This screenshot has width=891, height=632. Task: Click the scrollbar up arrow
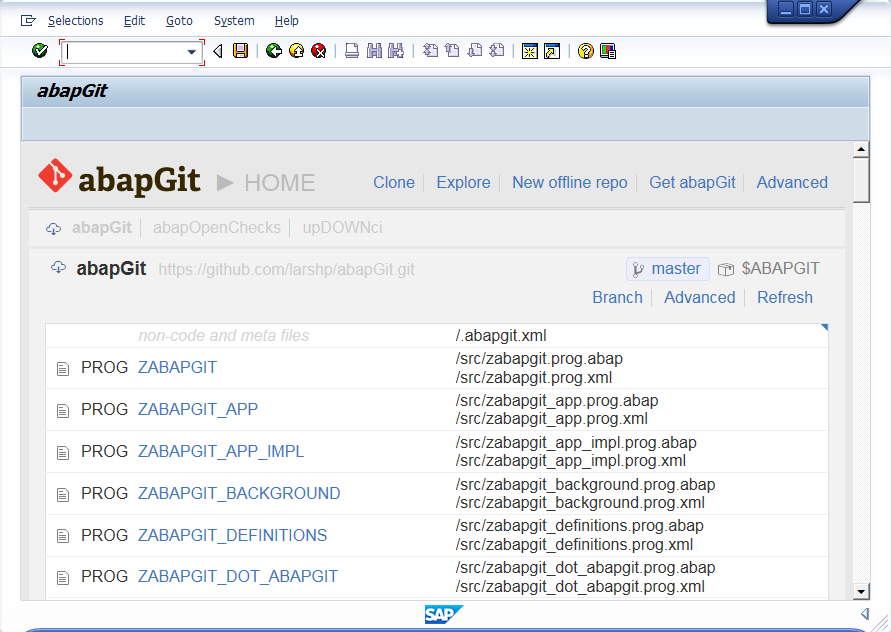(861, 150)
